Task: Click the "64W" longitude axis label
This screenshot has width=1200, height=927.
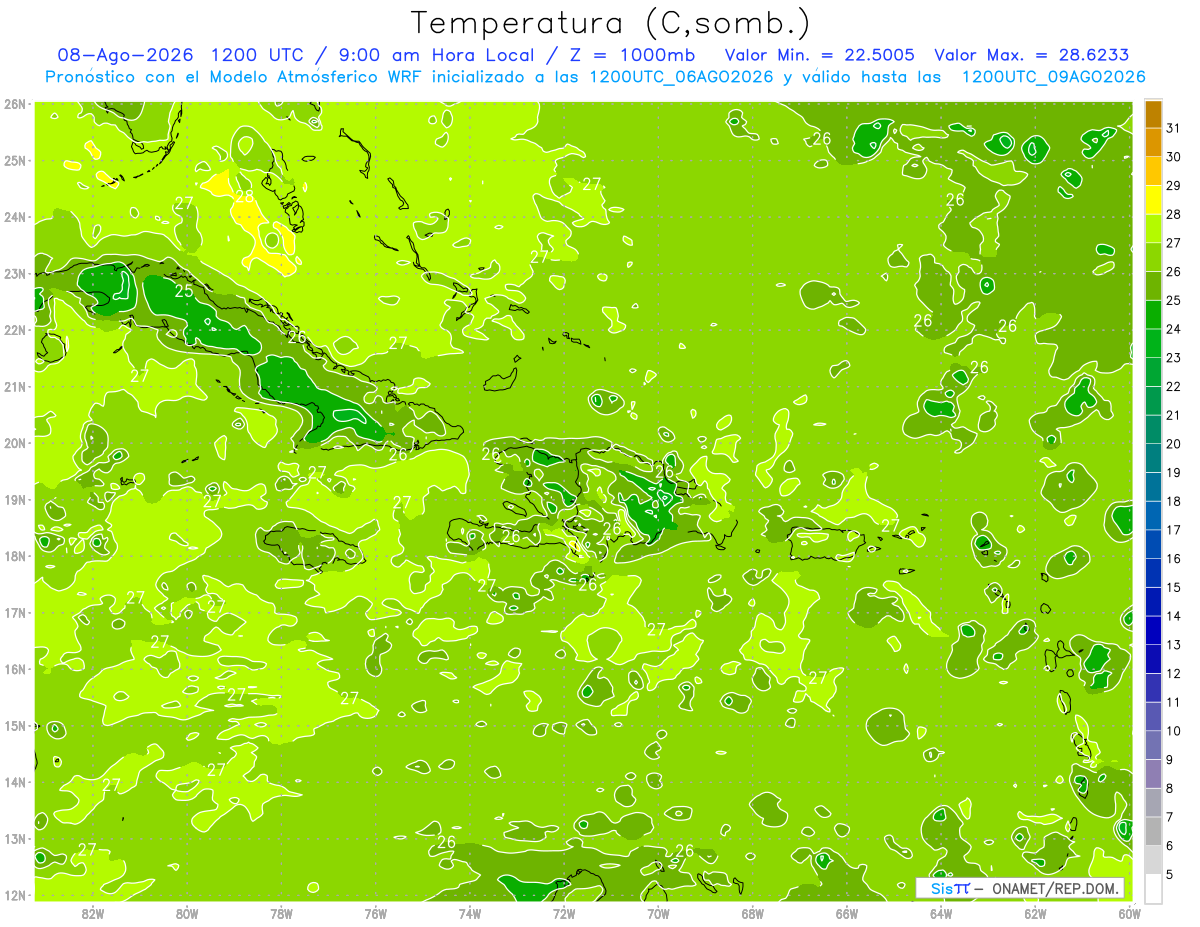Action: point(941,913)
